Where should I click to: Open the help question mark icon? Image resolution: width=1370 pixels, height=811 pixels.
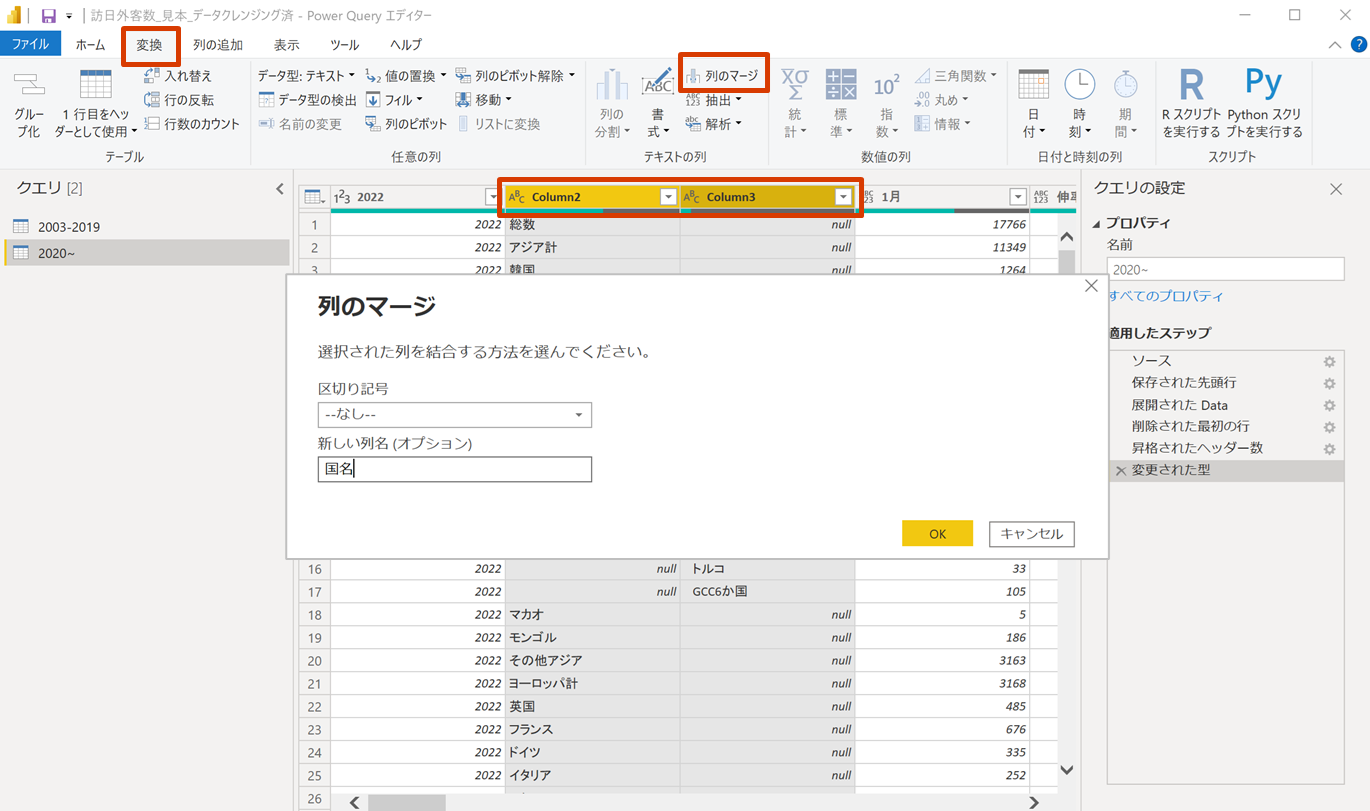[1358, 44]
